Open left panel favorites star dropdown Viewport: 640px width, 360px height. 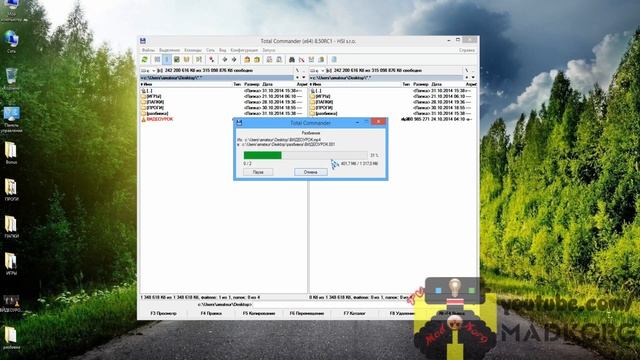pyautogui.click(x=297, y=77)
